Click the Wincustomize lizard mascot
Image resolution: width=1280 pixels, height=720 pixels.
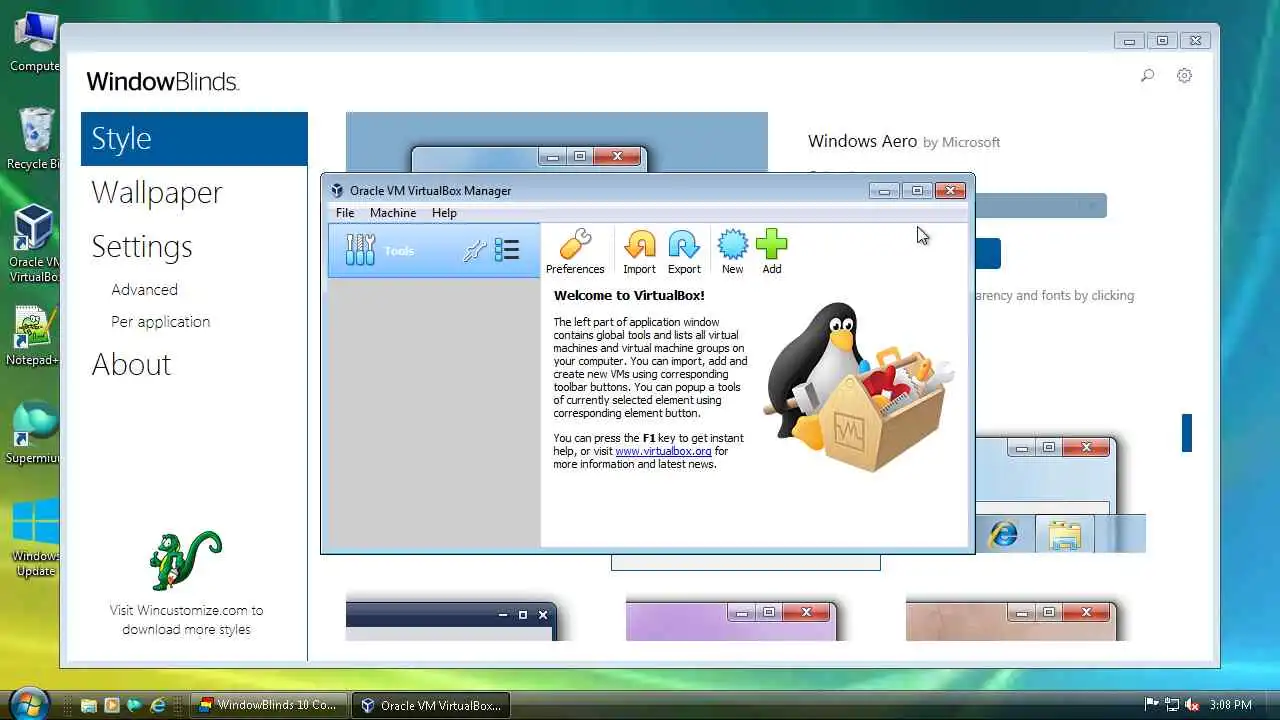pyautogui.click(x=185, y=560)
